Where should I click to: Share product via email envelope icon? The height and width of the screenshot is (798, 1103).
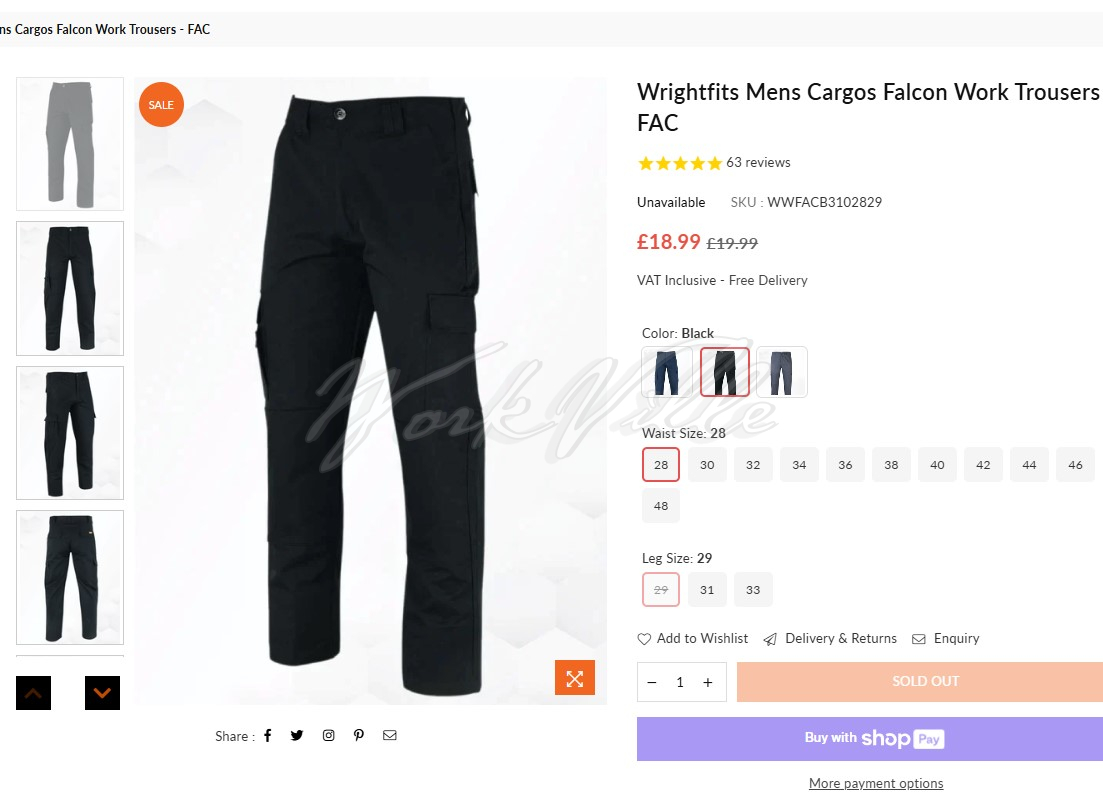coord(390,735)
